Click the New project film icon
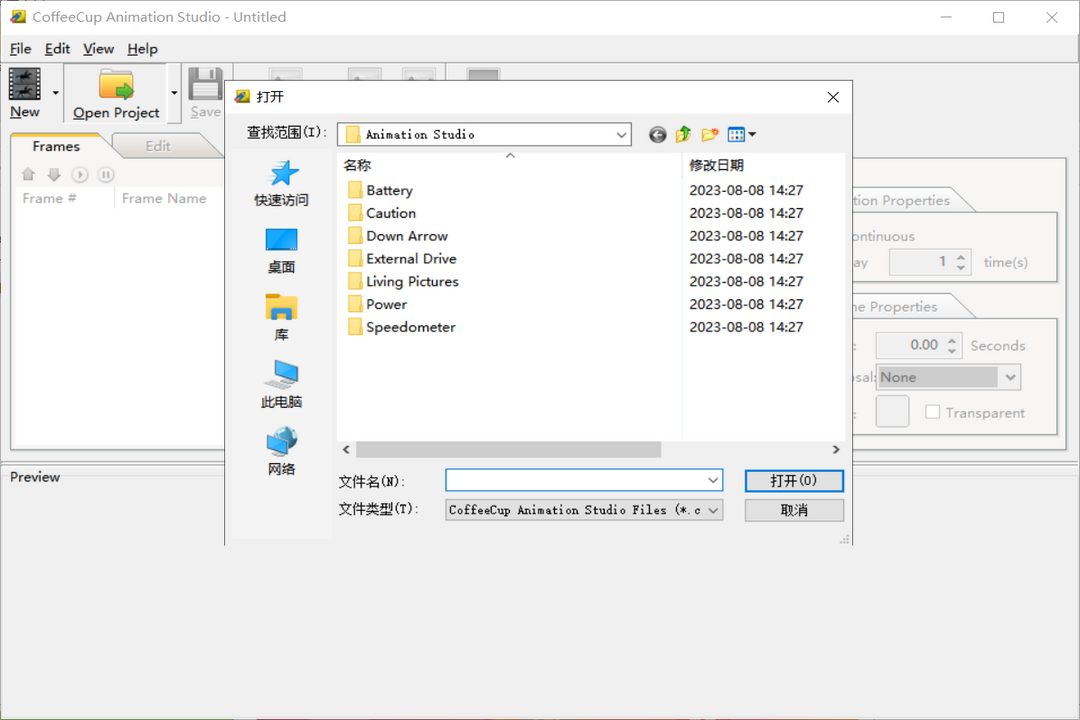The height and width of the screenshot is (720, 1080). [x=25, y=85]
